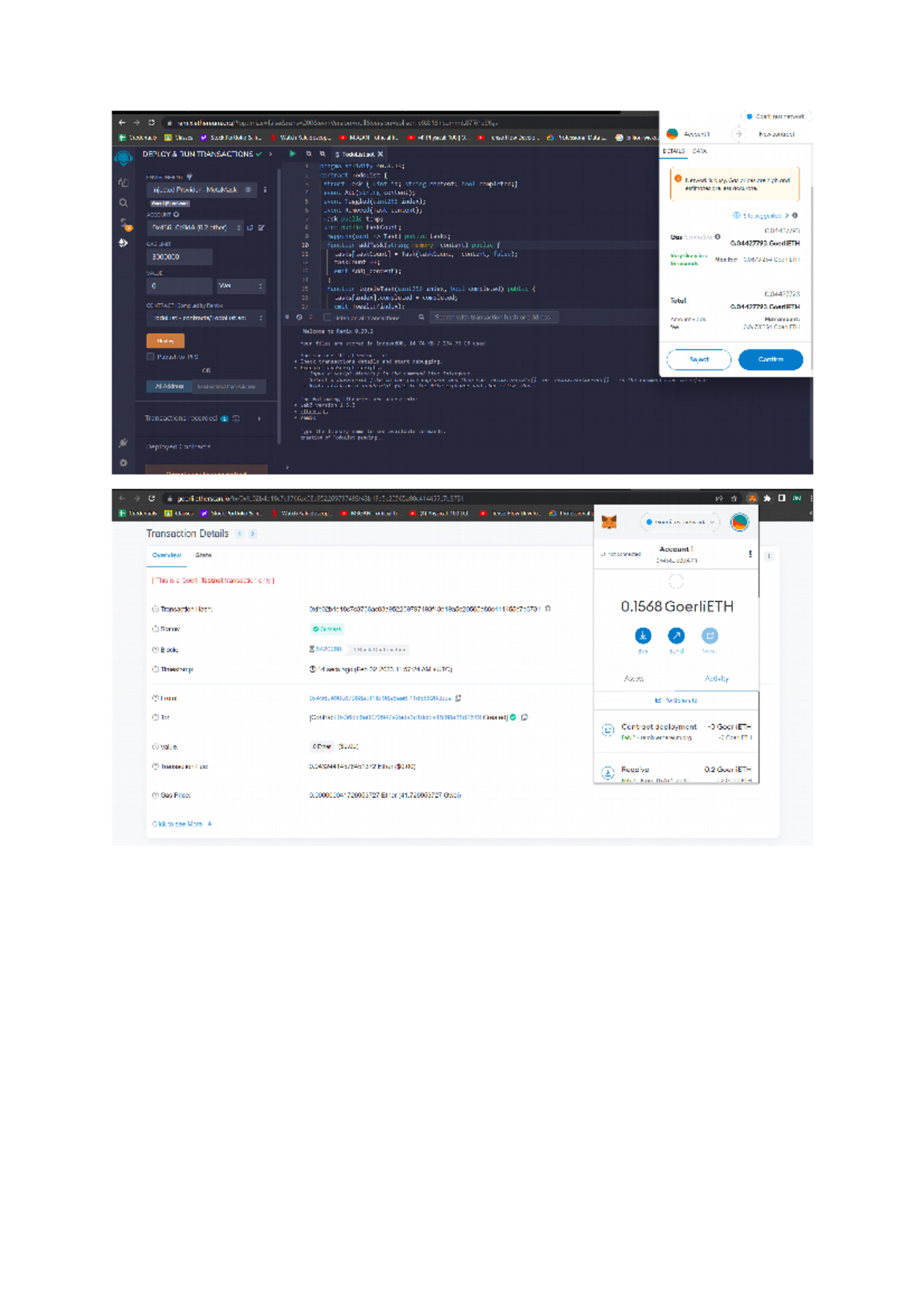This screenshot has width=924, height=1308.
Task: Click the gas limit input field
Action: pyautogui.click(x=179, y=257)
